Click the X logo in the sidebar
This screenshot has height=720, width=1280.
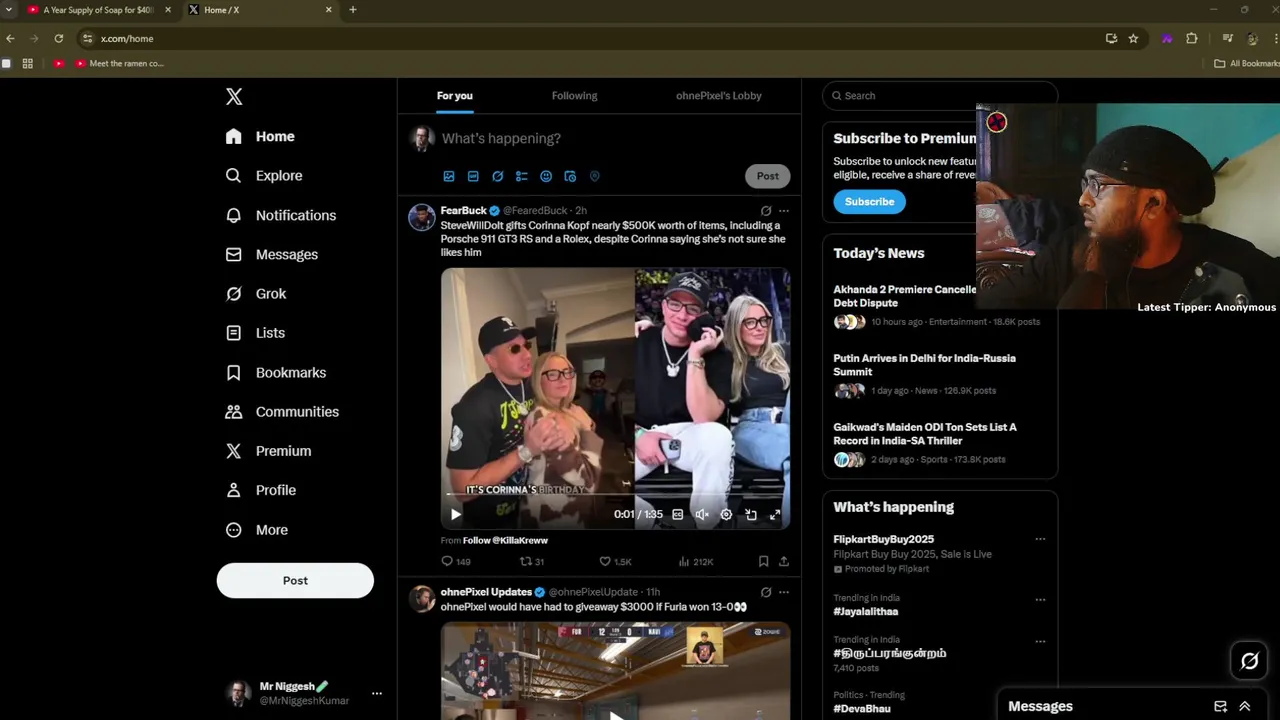coord(234,97)
